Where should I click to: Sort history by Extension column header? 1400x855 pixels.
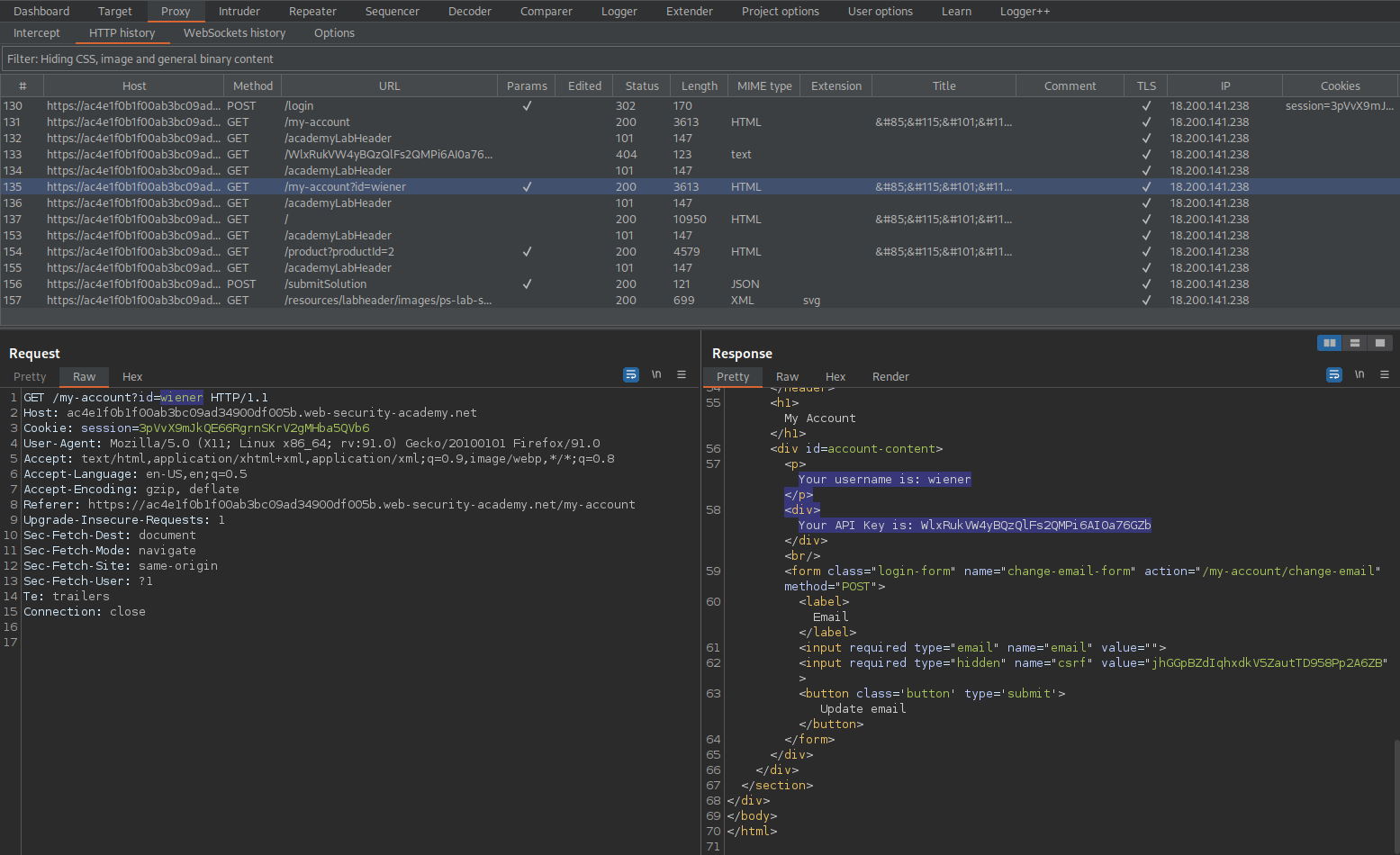click(x=836, y=86)
